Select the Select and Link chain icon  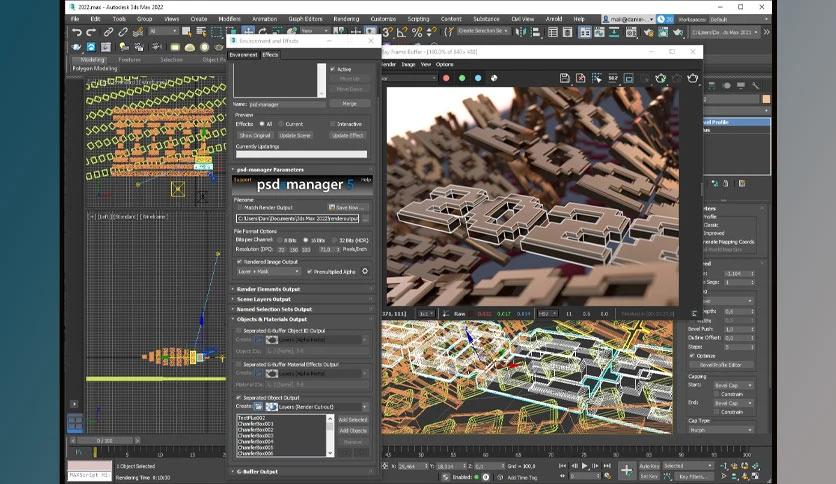pyautogui.click(x=108, y=33)
